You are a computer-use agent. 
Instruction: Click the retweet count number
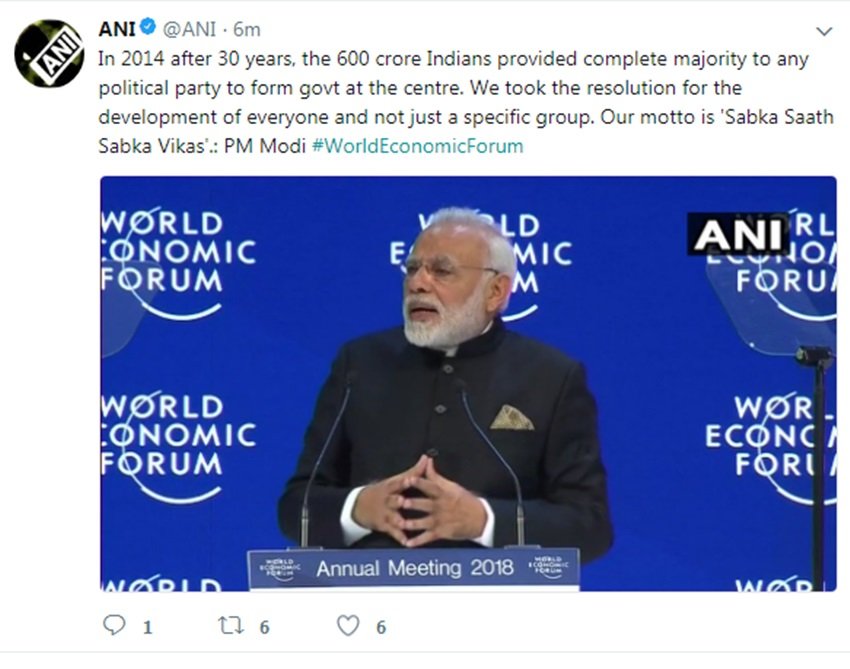pyautogui.click(x=264, y=627)
